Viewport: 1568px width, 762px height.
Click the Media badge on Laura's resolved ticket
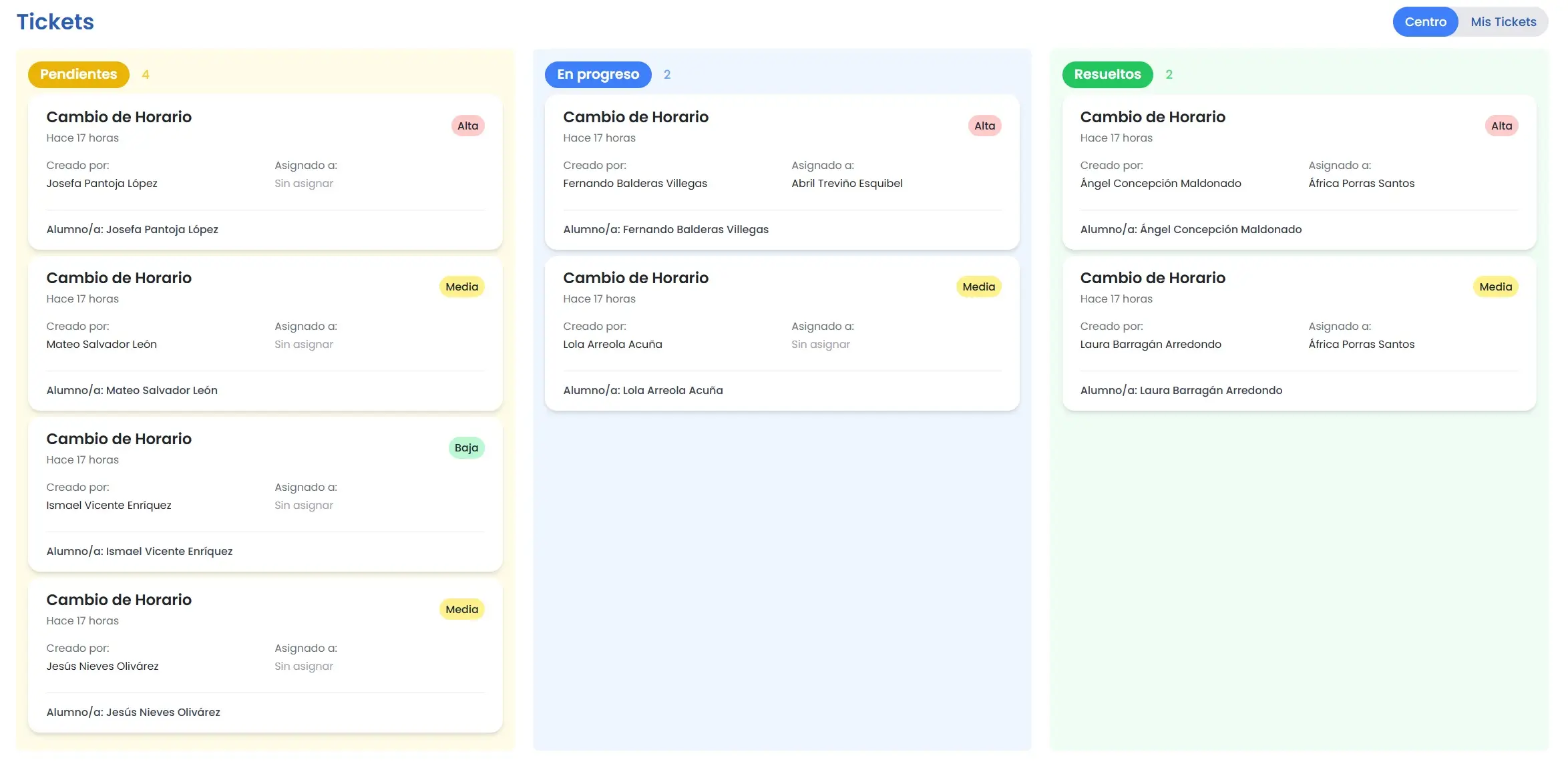[1495, 287]
